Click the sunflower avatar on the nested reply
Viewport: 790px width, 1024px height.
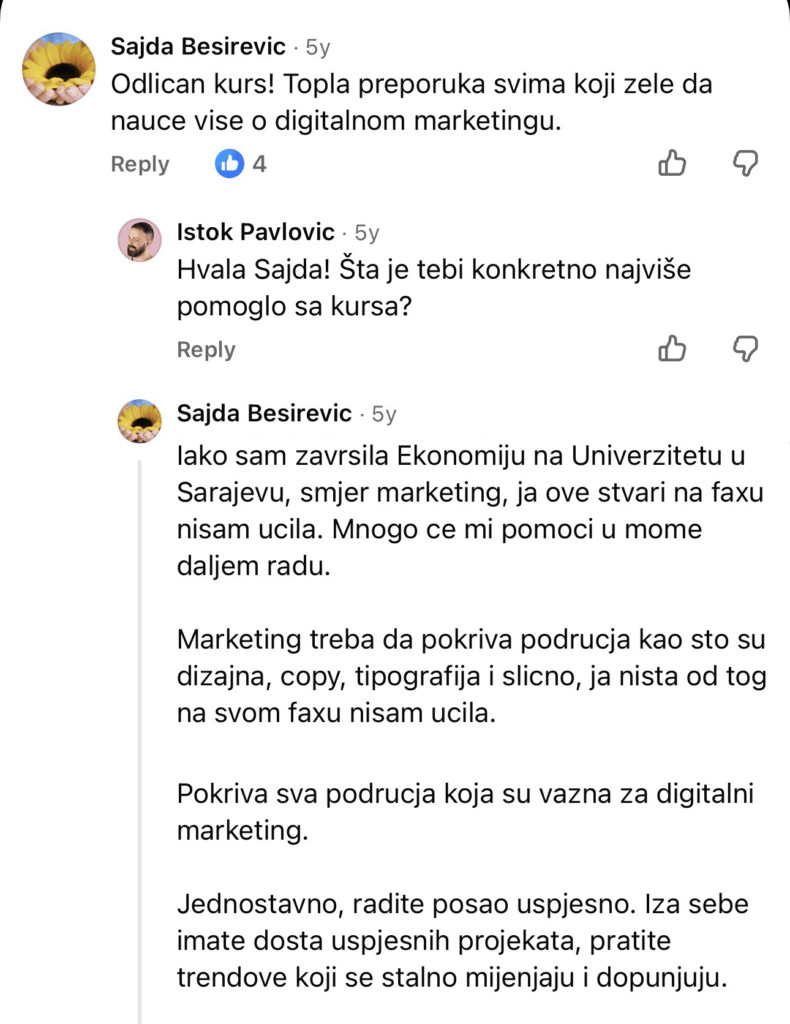pyautogui.click(x=140, y=421)
